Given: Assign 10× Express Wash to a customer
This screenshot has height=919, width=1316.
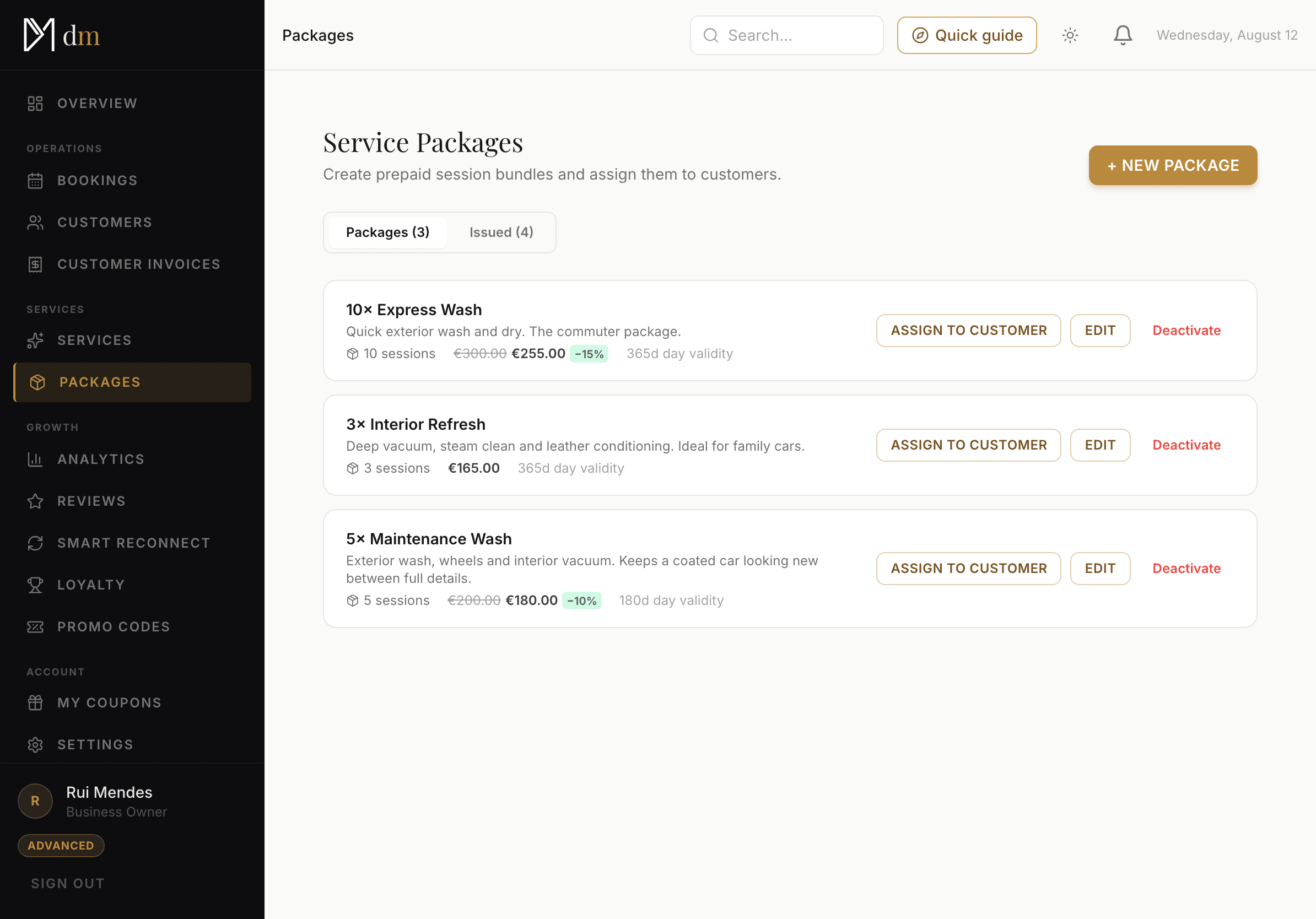Looking at the screenshot, I should click(x=968, y=331).
